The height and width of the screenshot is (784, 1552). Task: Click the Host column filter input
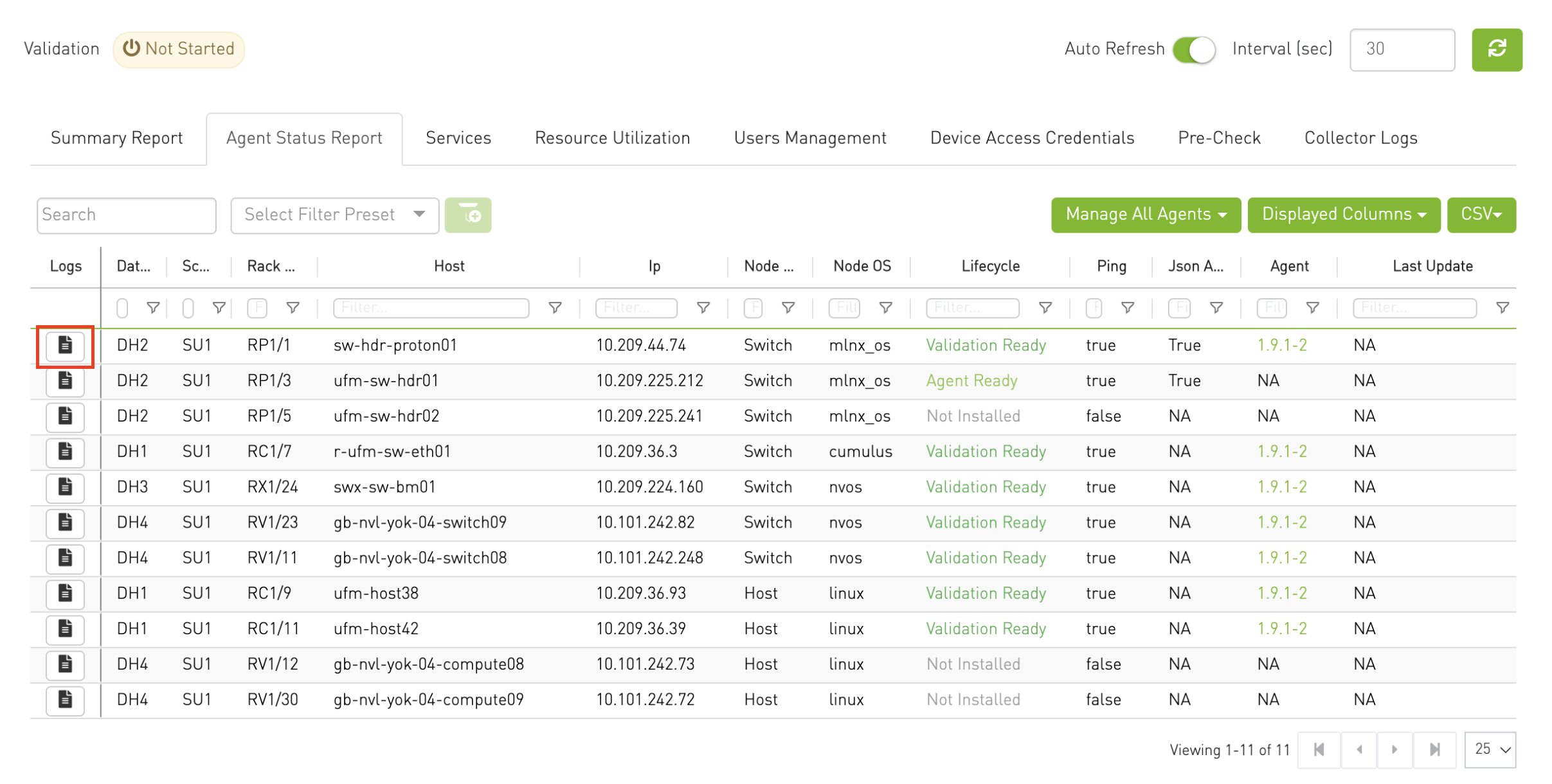[431, 308]
